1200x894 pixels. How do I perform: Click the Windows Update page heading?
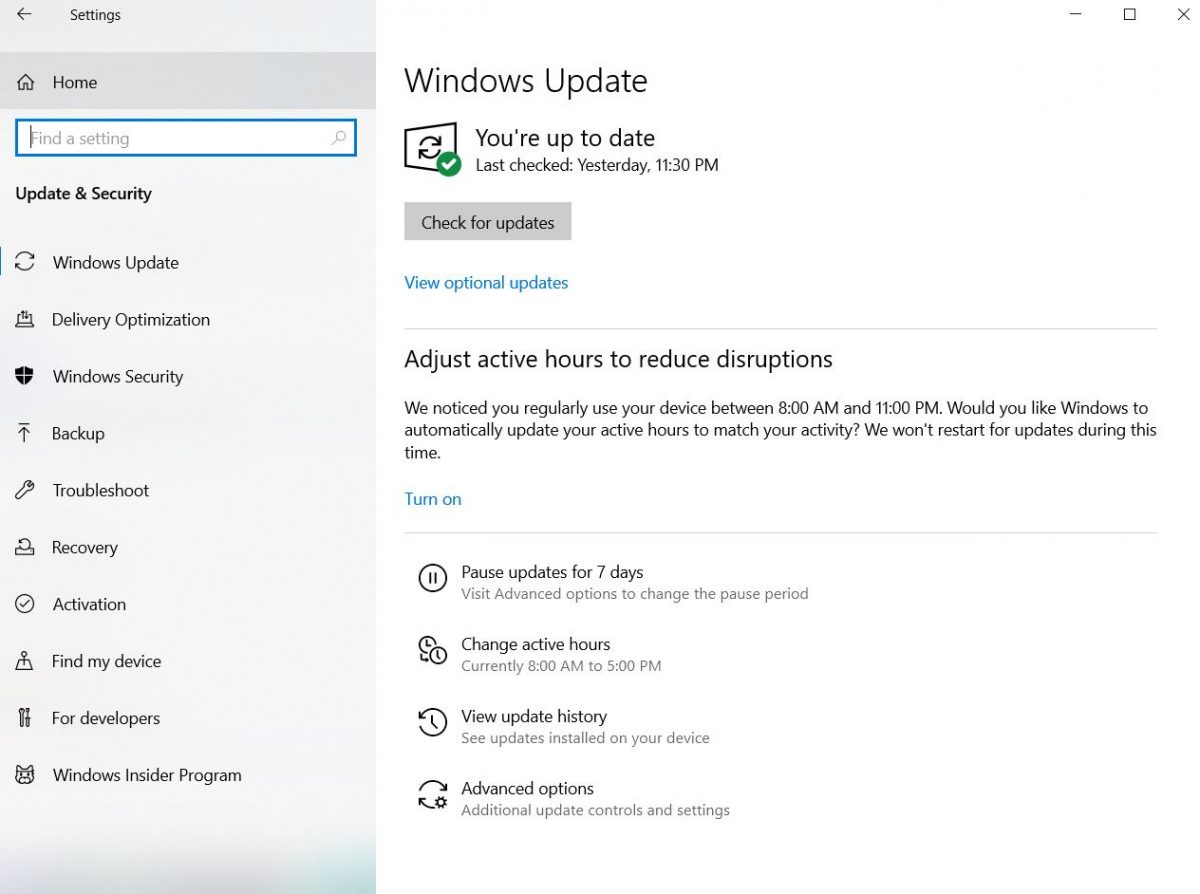(x=526, y=81)
